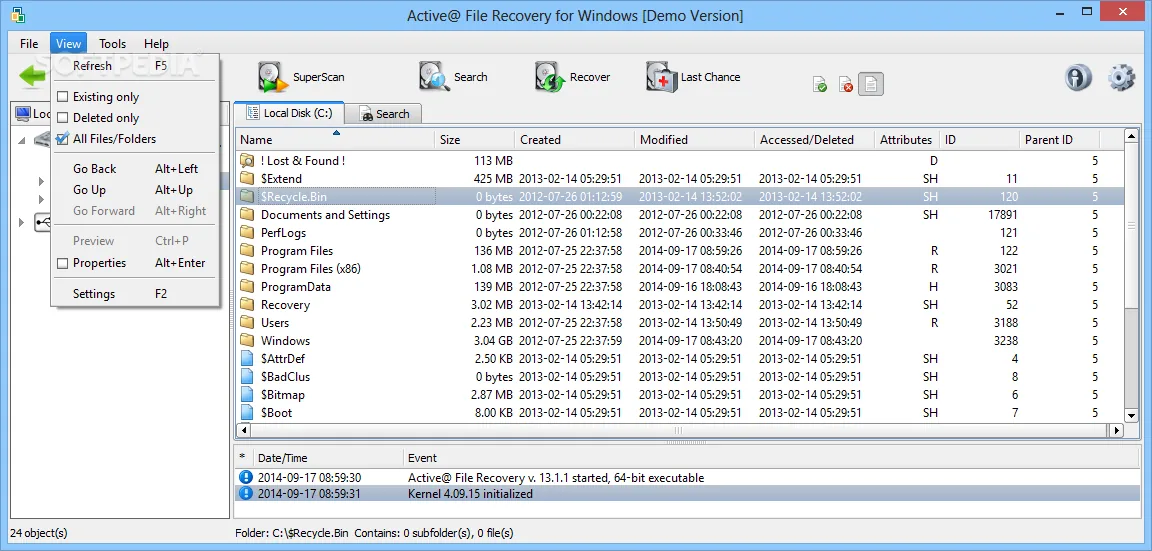Viewport: 1152px width, 551px height.
Task: Toggle the All Files/Folders checkbox
Action: click(x=62, y=139)
